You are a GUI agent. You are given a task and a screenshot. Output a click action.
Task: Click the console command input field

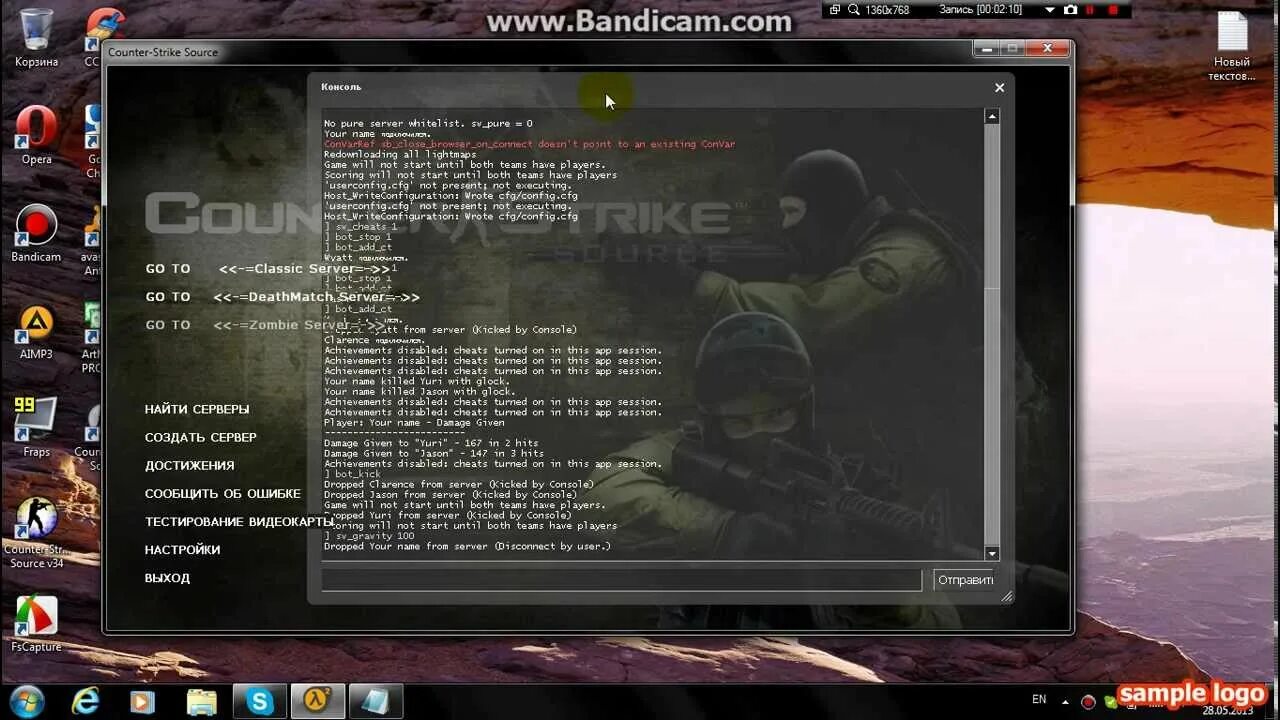(x=621, y=580)
